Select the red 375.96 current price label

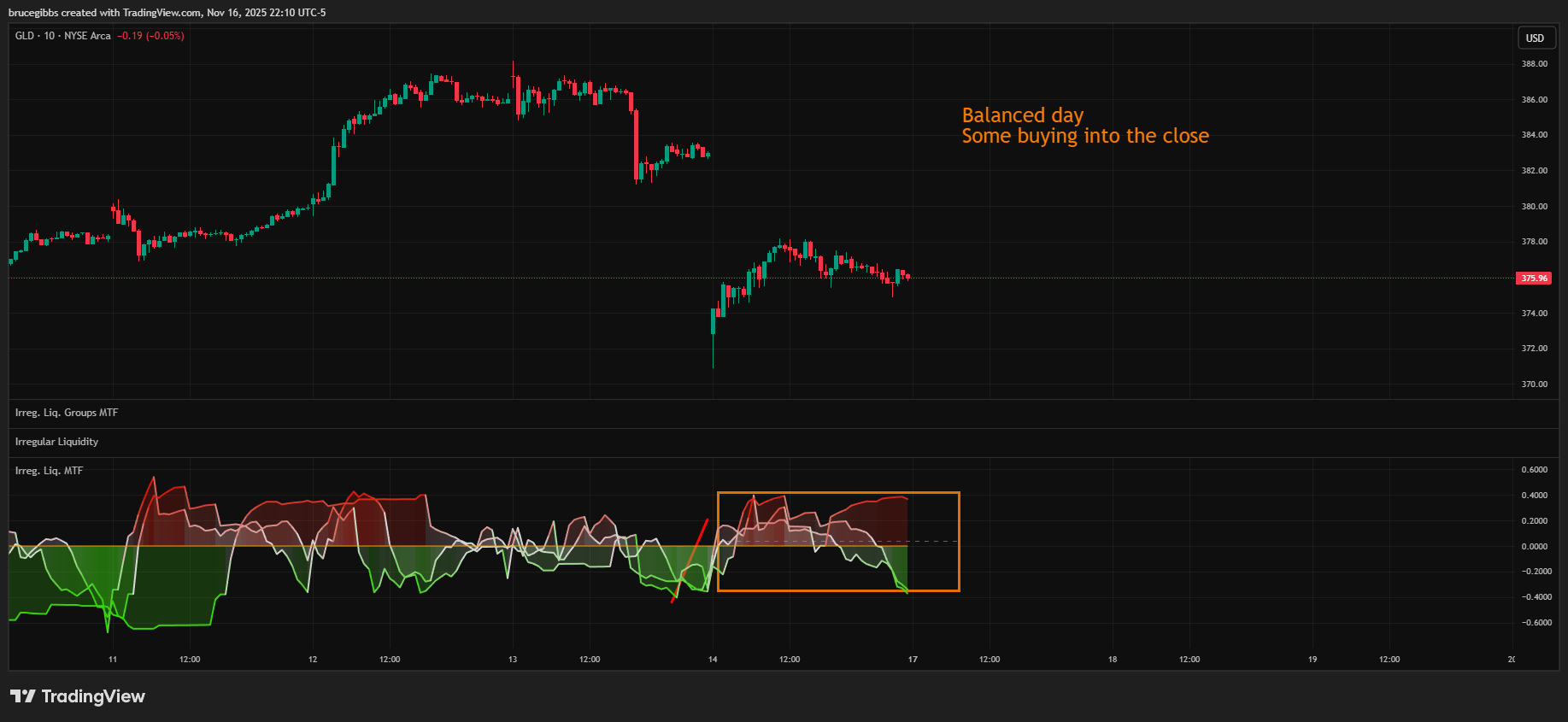pyautogui.click(x=1533, y=279)
